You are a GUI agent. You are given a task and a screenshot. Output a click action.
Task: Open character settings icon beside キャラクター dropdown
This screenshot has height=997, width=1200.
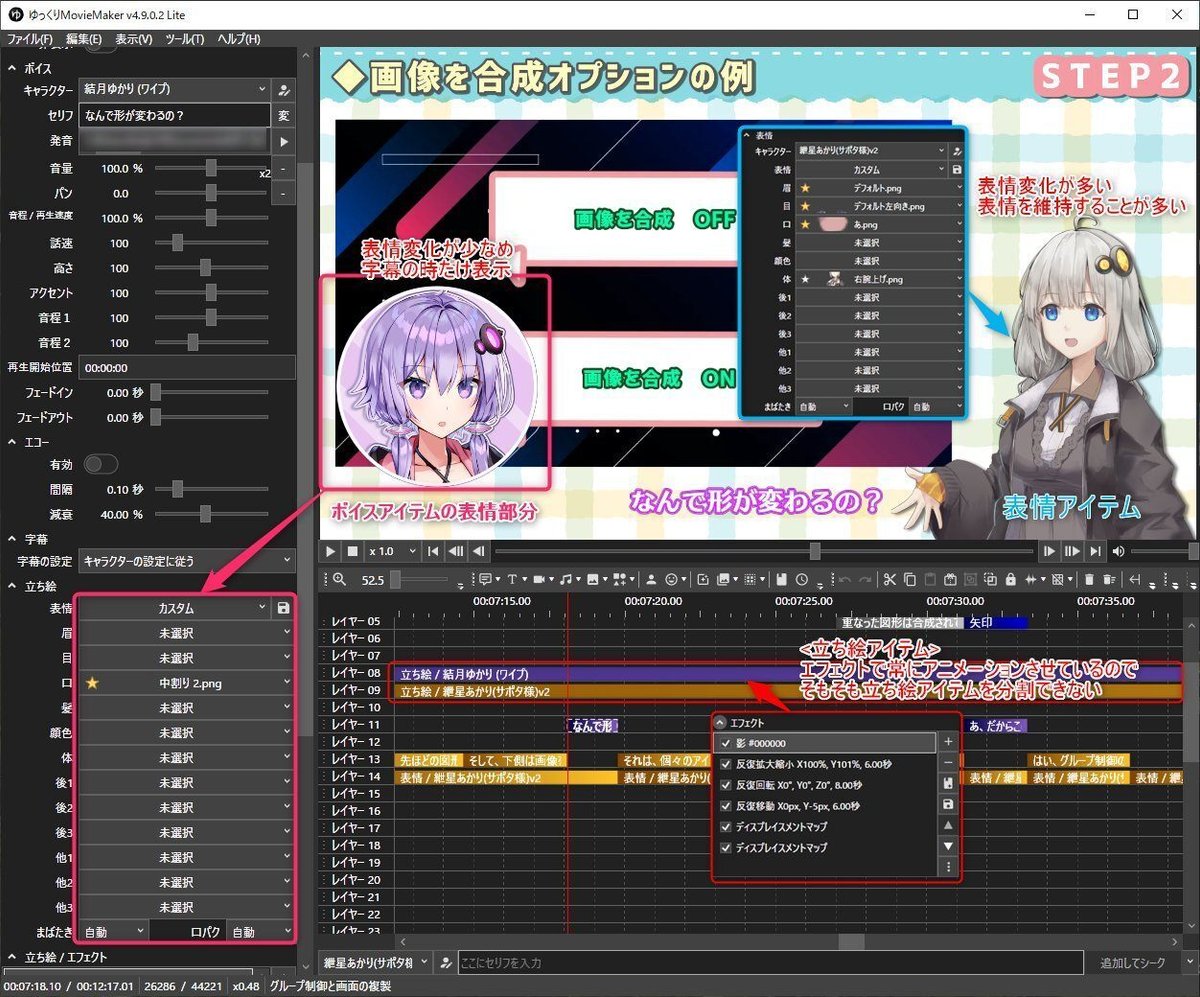click(284, 90)
